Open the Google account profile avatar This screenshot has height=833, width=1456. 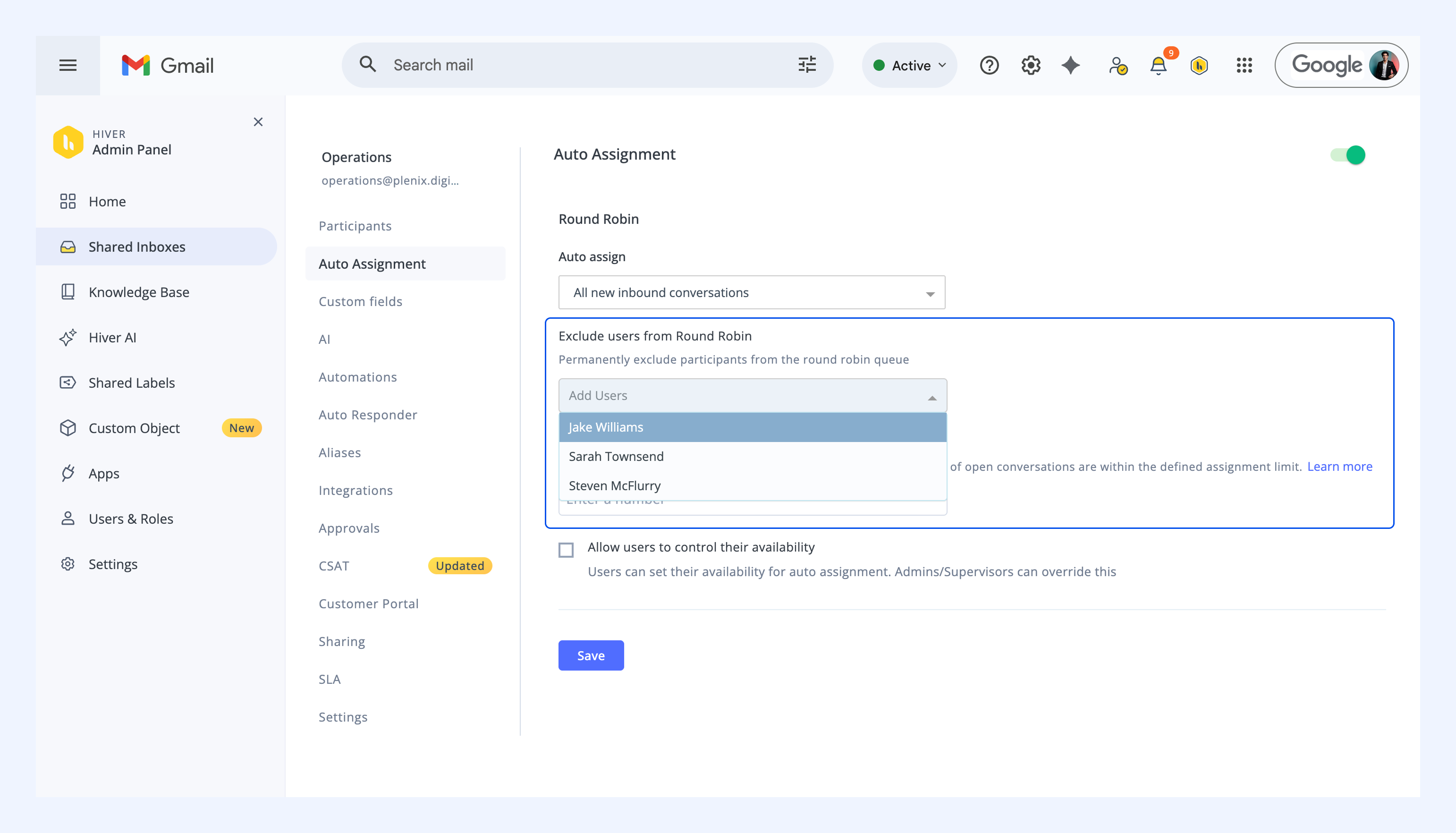pos(1384,65)
